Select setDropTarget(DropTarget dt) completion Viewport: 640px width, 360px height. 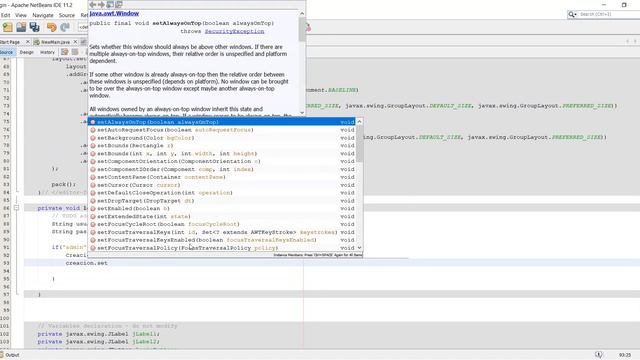[x=222, y=201]
